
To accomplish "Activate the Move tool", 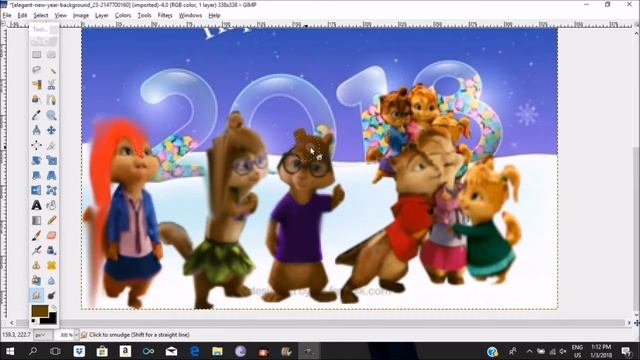I will (51, 130).
